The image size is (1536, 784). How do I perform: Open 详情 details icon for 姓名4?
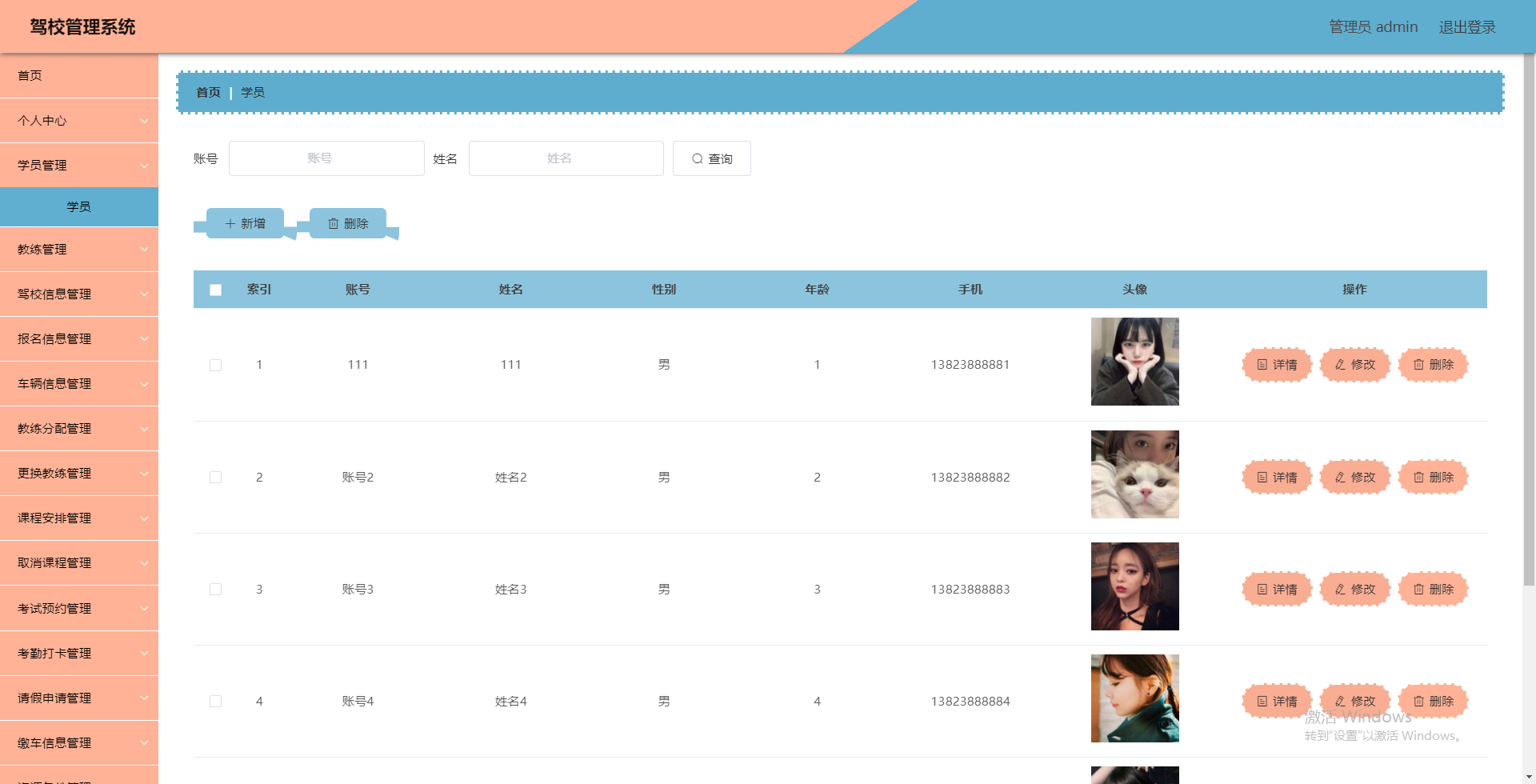1264,701
